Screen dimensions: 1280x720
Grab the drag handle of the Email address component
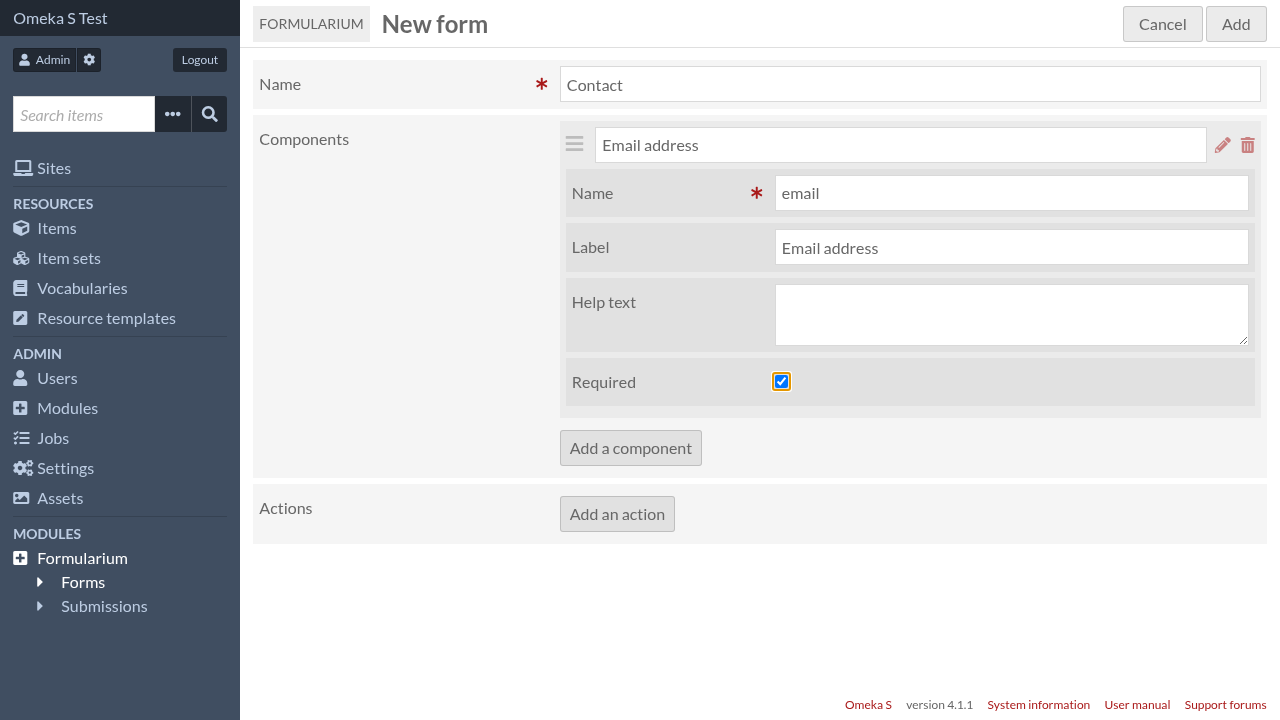point(574,144)
